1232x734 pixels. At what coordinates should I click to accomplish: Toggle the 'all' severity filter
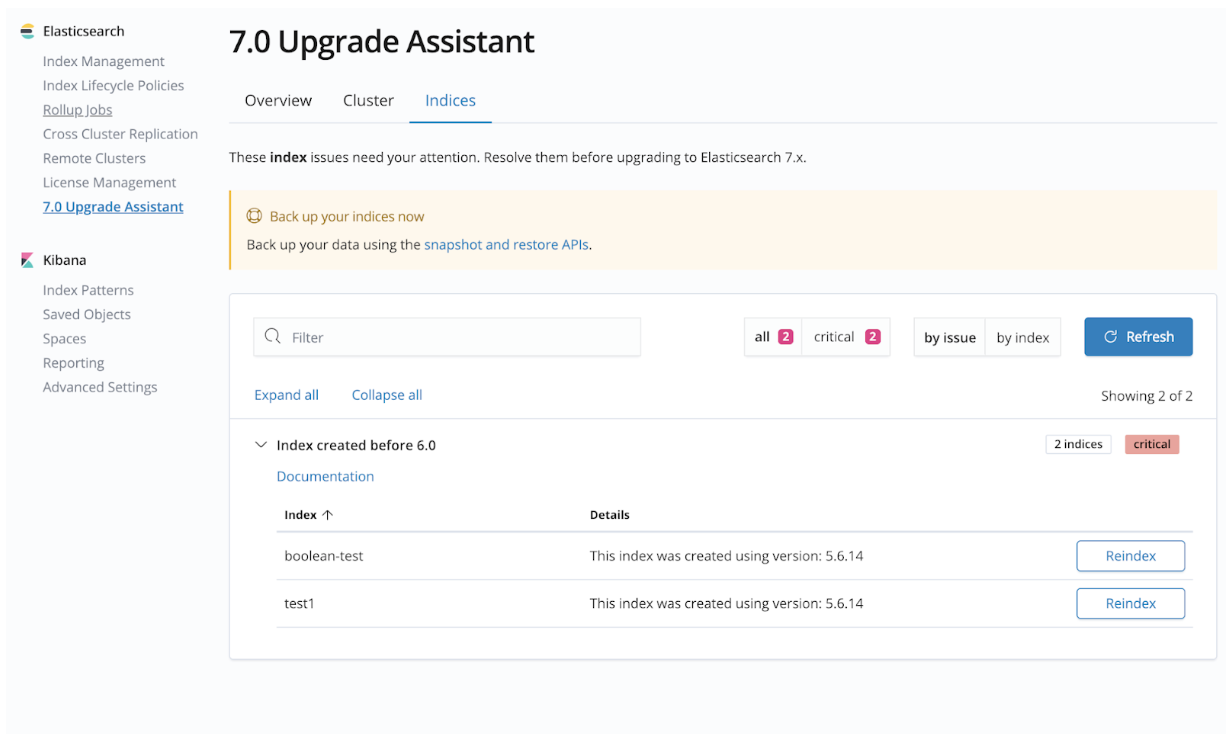tap(773, 337)
